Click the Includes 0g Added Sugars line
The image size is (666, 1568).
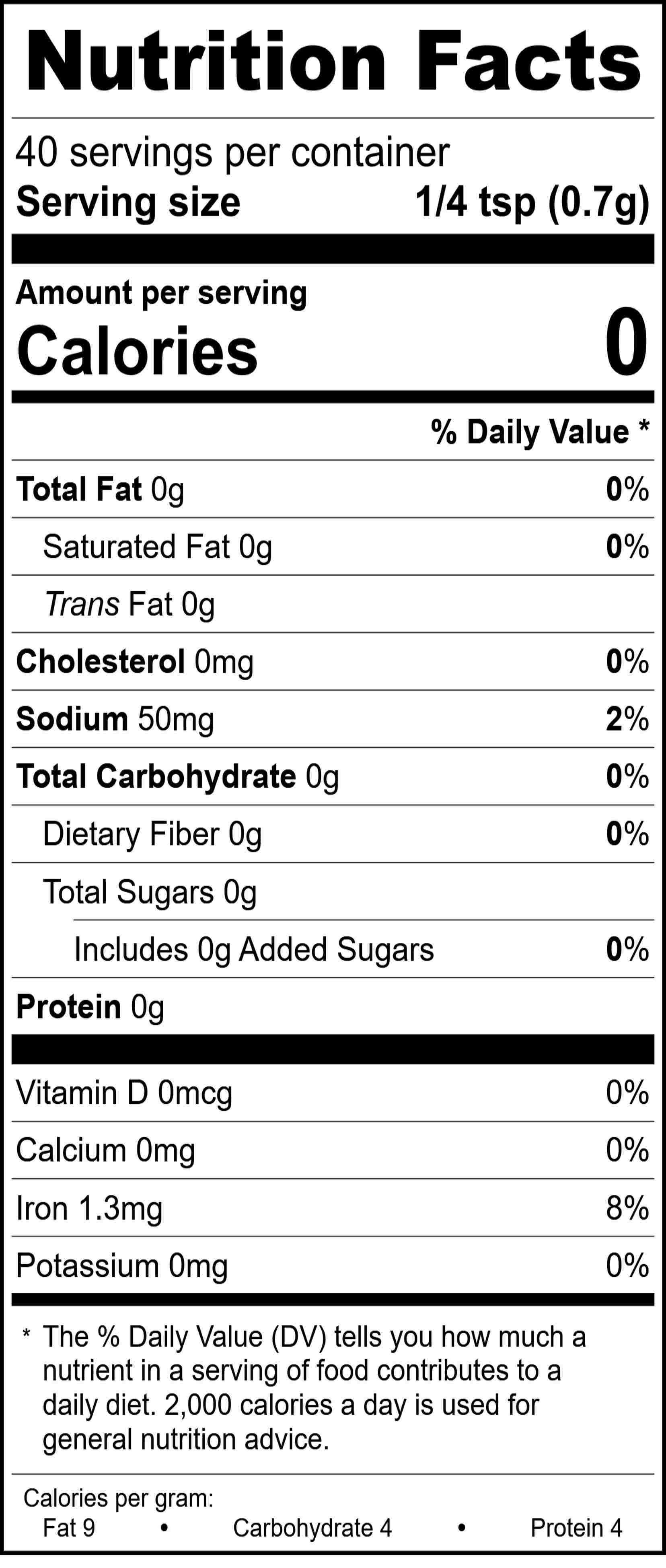coord(254,950)
